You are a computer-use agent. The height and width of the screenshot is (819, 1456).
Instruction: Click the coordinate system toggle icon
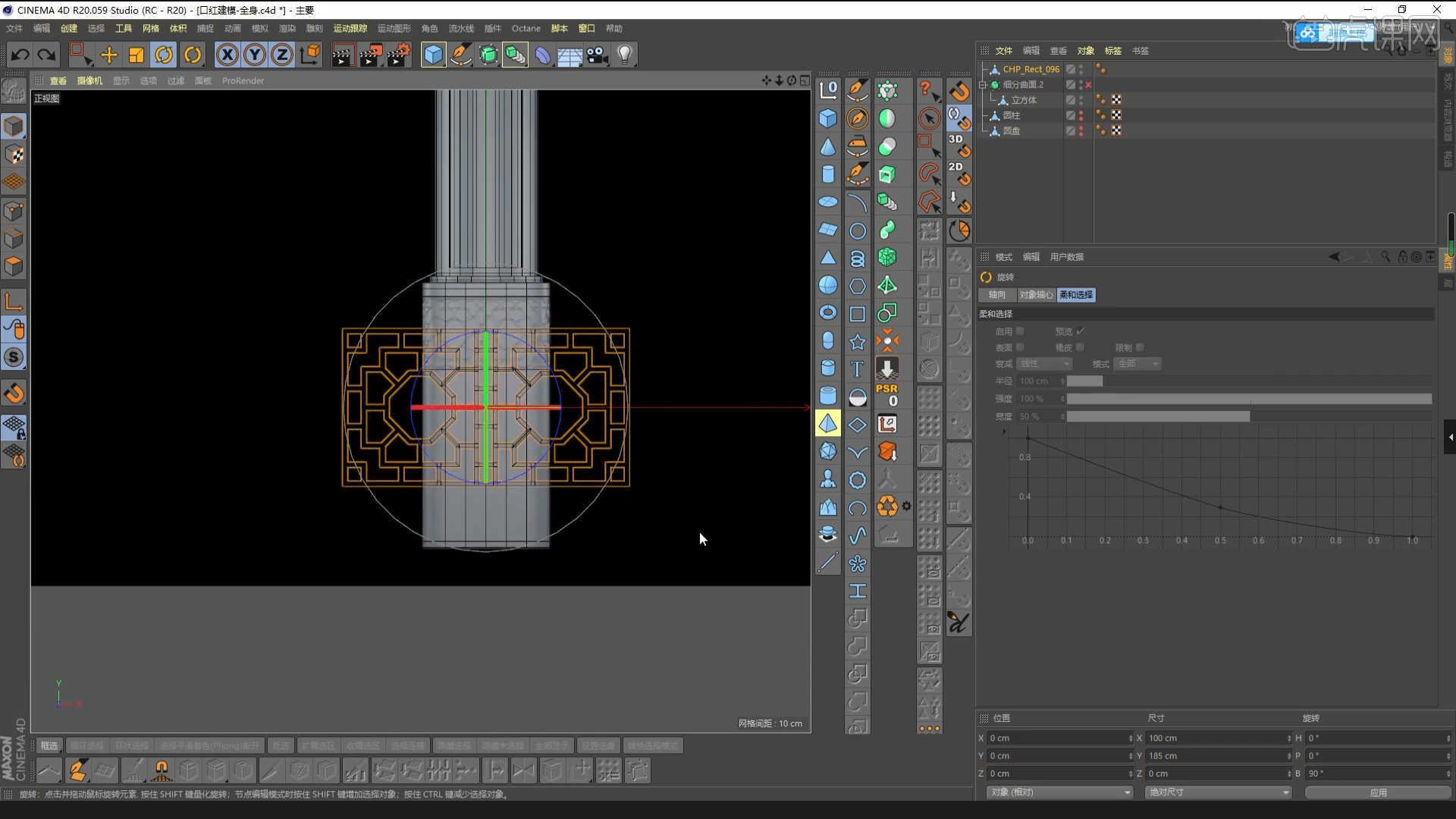click(310, 55)
